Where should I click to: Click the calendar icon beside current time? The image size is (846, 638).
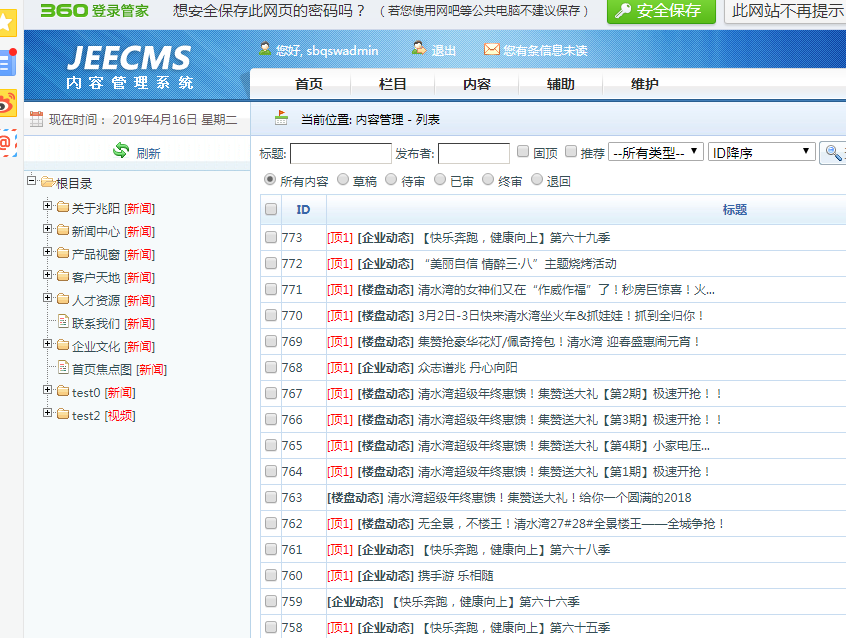pos(36,119)
